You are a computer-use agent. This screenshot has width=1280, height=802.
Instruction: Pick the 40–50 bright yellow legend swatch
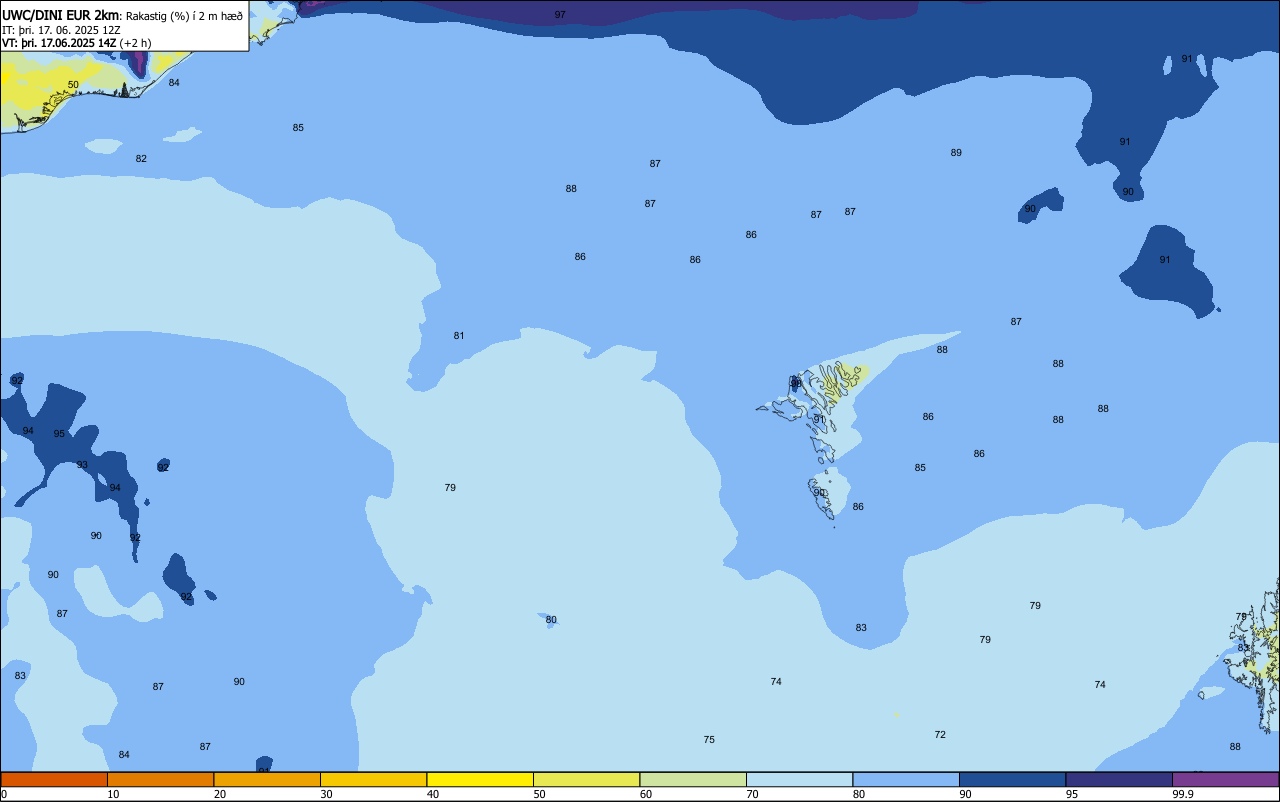480,779
